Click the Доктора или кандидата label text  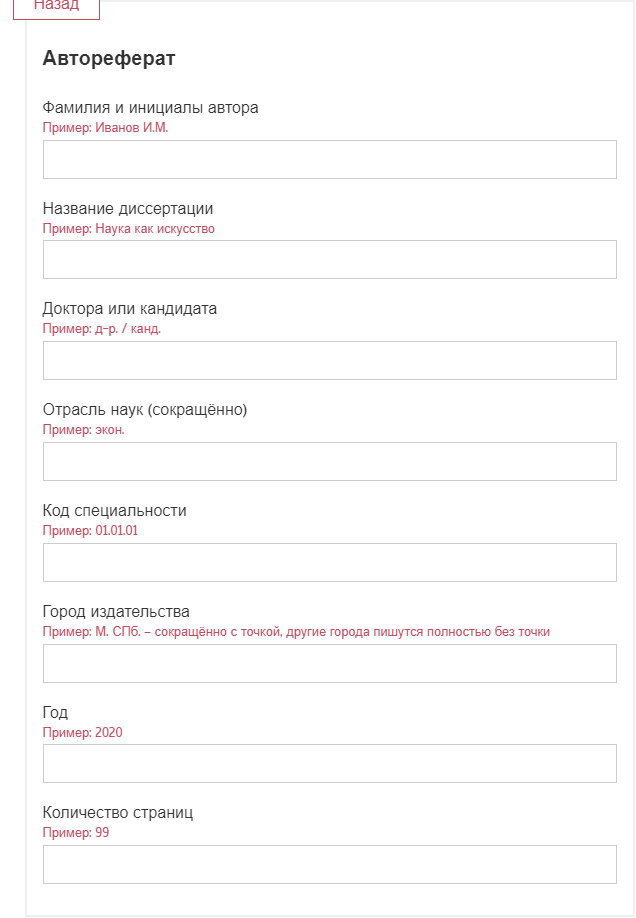[129, 309]
